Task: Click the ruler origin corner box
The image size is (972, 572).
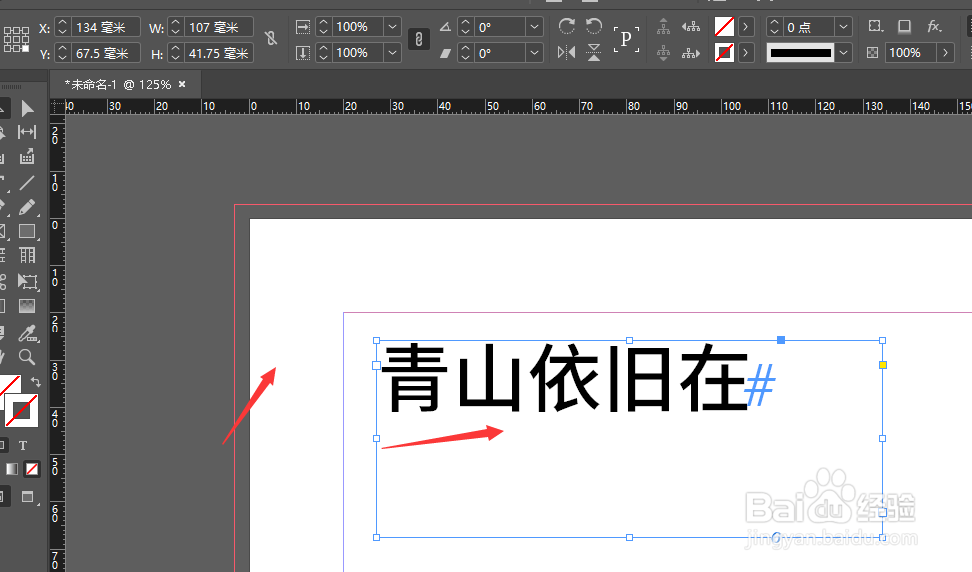Action: 57,107
